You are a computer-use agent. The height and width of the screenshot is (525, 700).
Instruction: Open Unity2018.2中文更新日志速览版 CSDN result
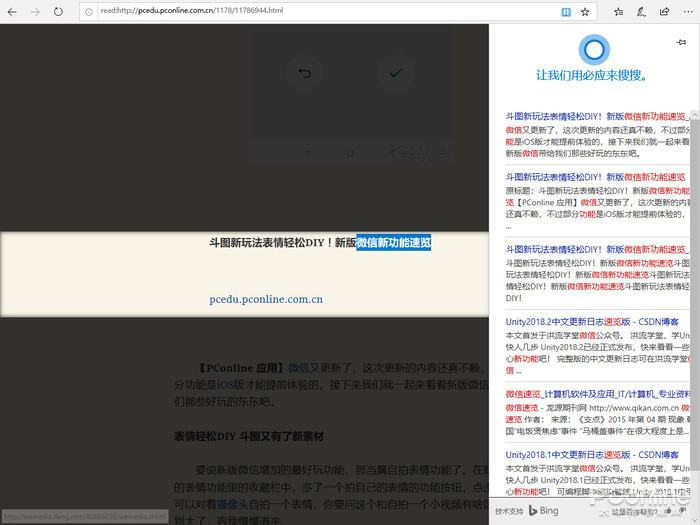592,322
